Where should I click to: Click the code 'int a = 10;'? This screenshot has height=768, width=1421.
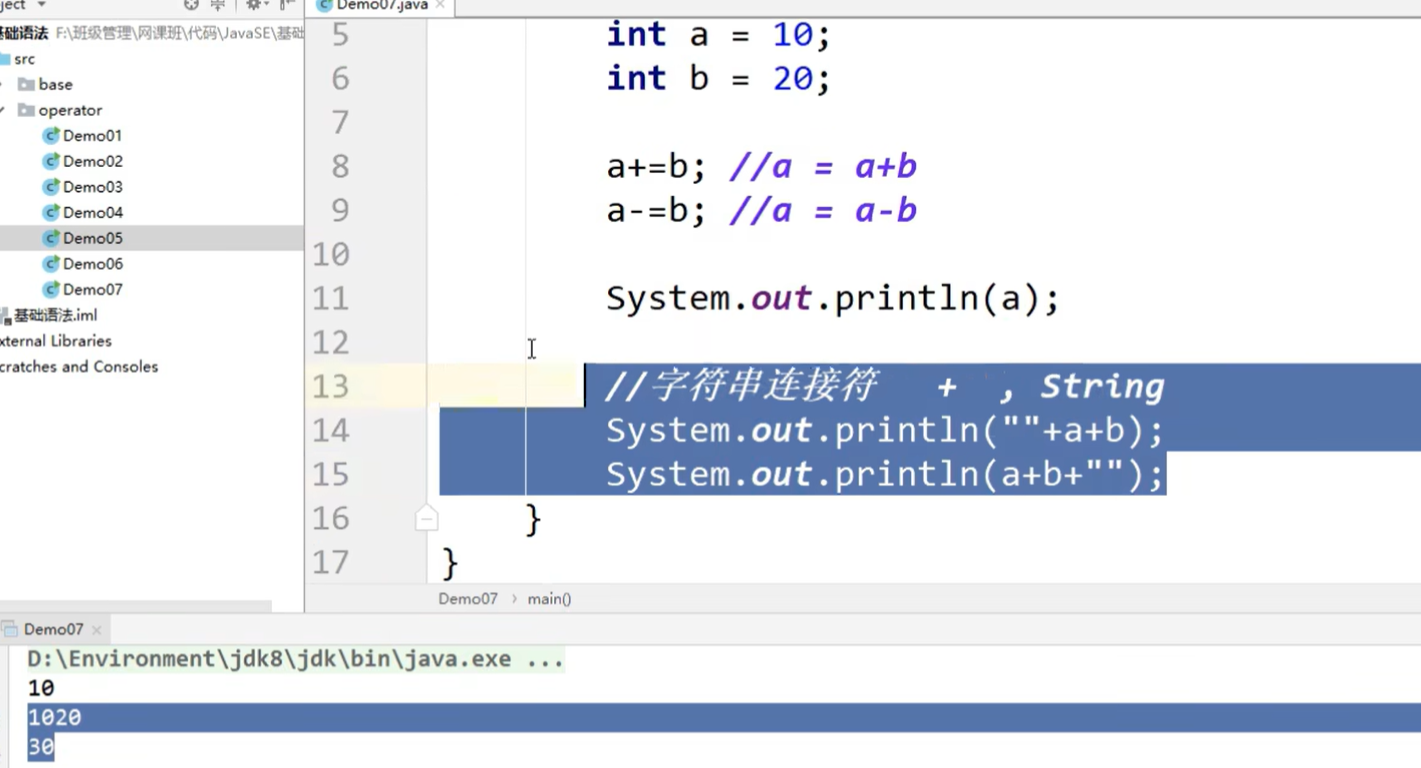[x=718, y=35]
